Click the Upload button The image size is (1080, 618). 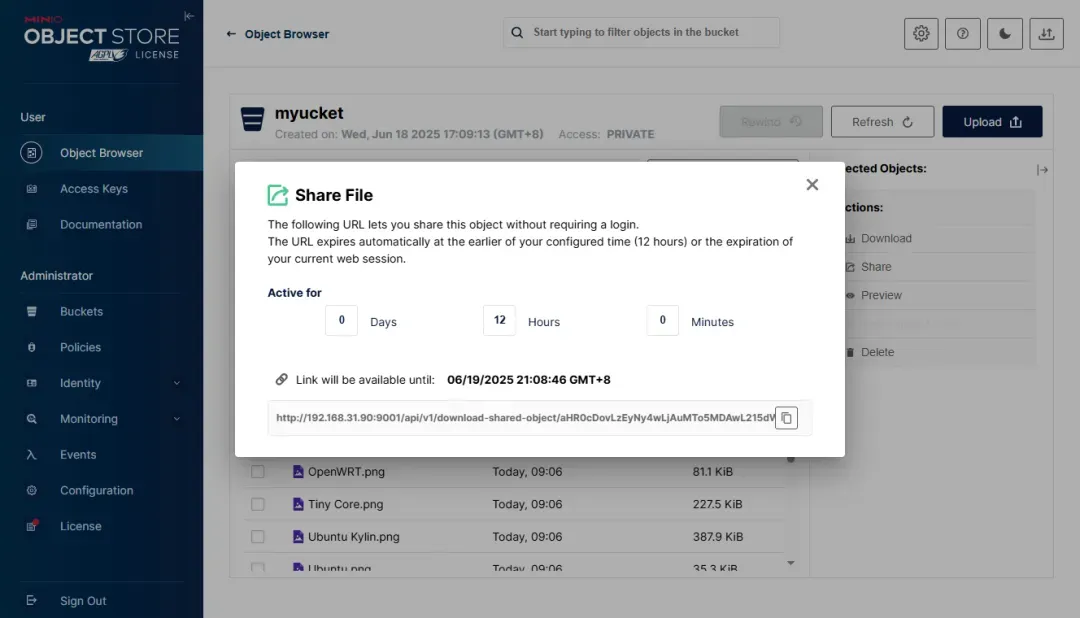[x=991, y=122]
